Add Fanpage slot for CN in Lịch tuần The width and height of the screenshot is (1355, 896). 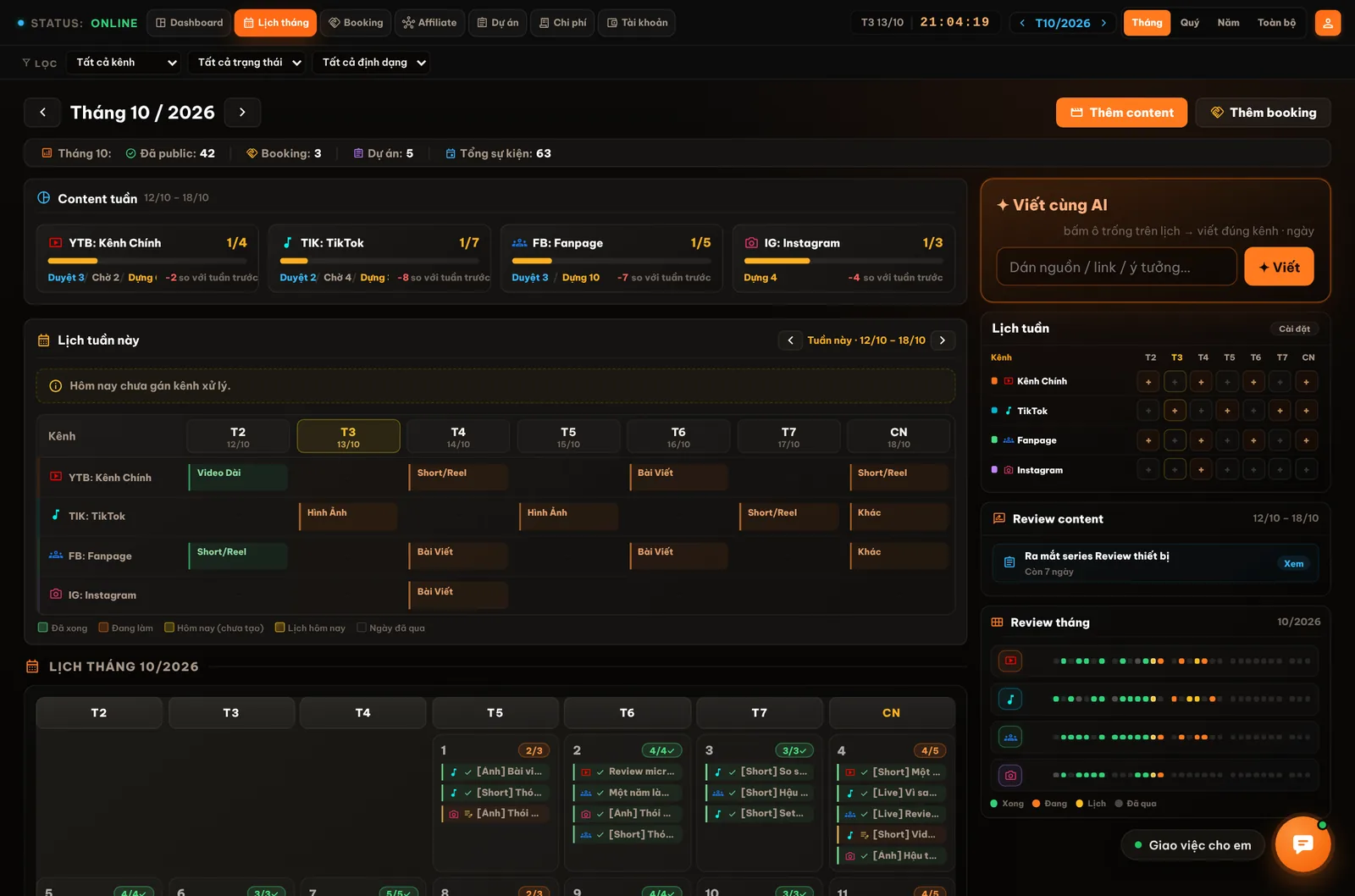pyautogui.click(x=1307, y=440)
